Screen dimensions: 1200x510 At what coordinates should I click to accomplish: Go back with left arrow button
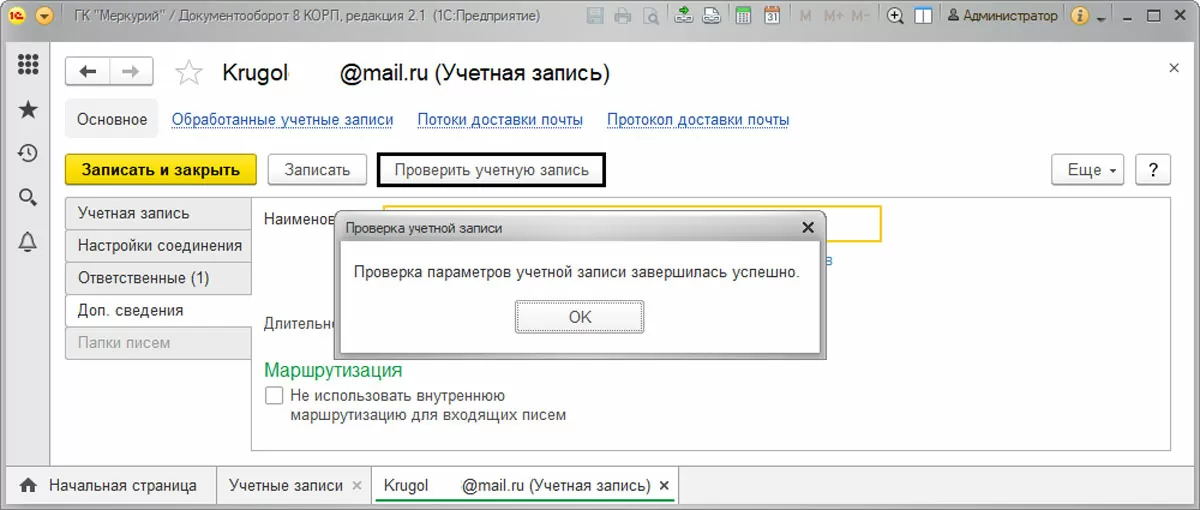tap(88, 72)
